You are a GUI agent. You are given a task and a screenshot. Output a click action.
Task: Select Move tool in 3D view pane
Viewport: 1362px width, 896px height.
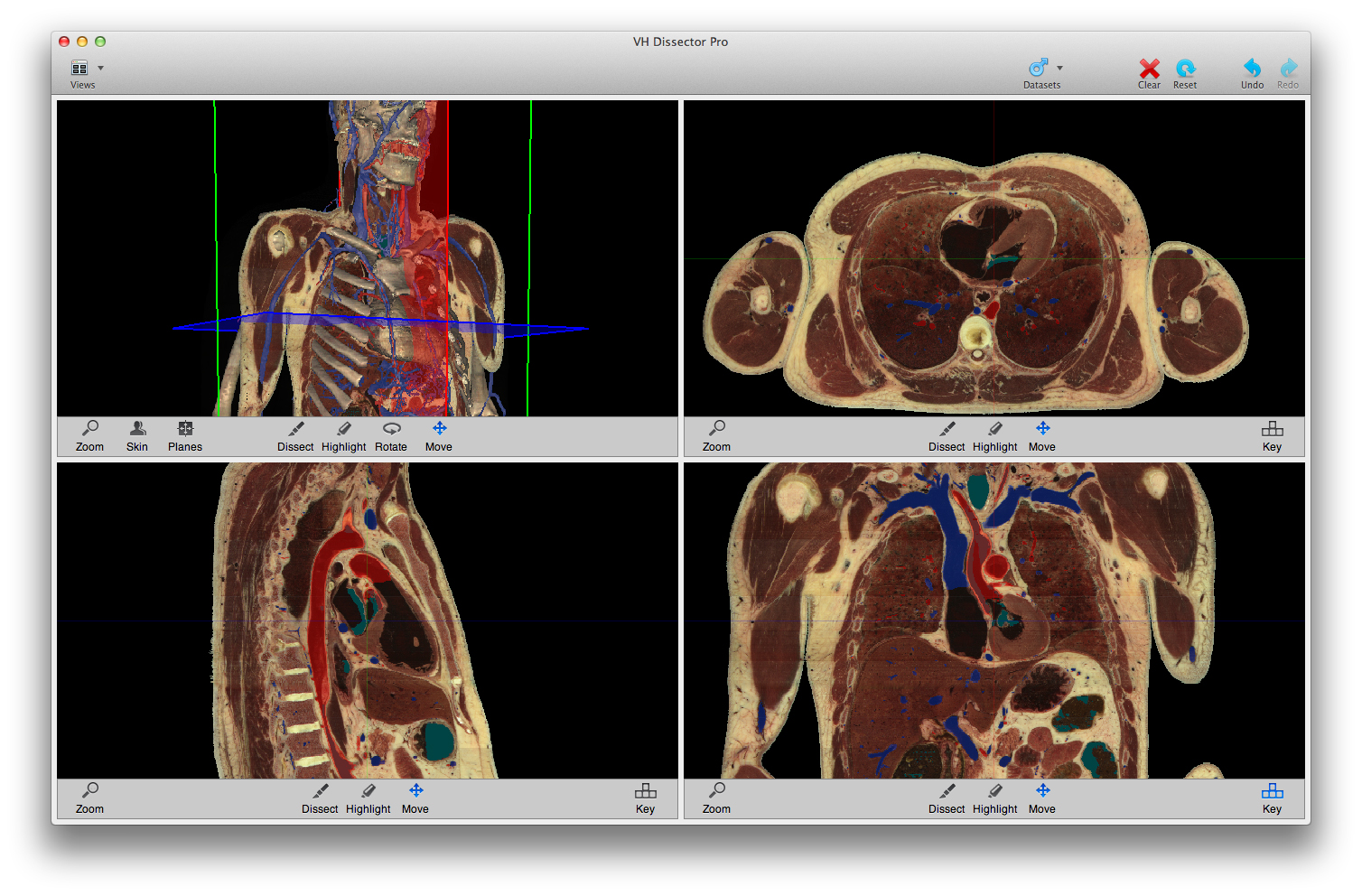[x=439, y=435]
